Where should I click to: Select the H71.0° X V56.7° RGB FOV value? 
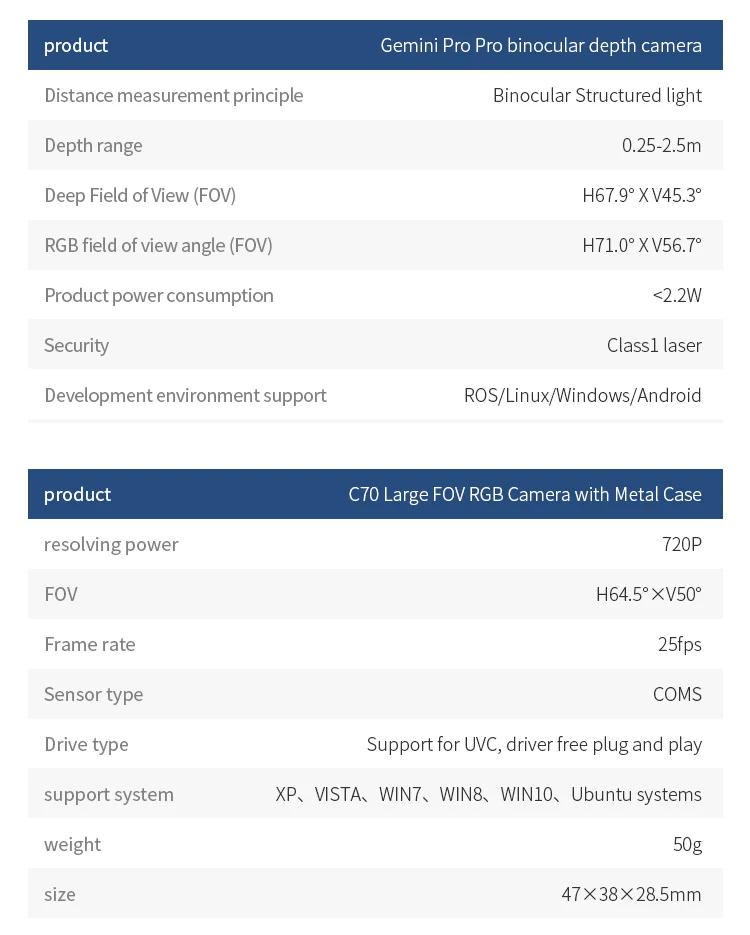(641, 245)
